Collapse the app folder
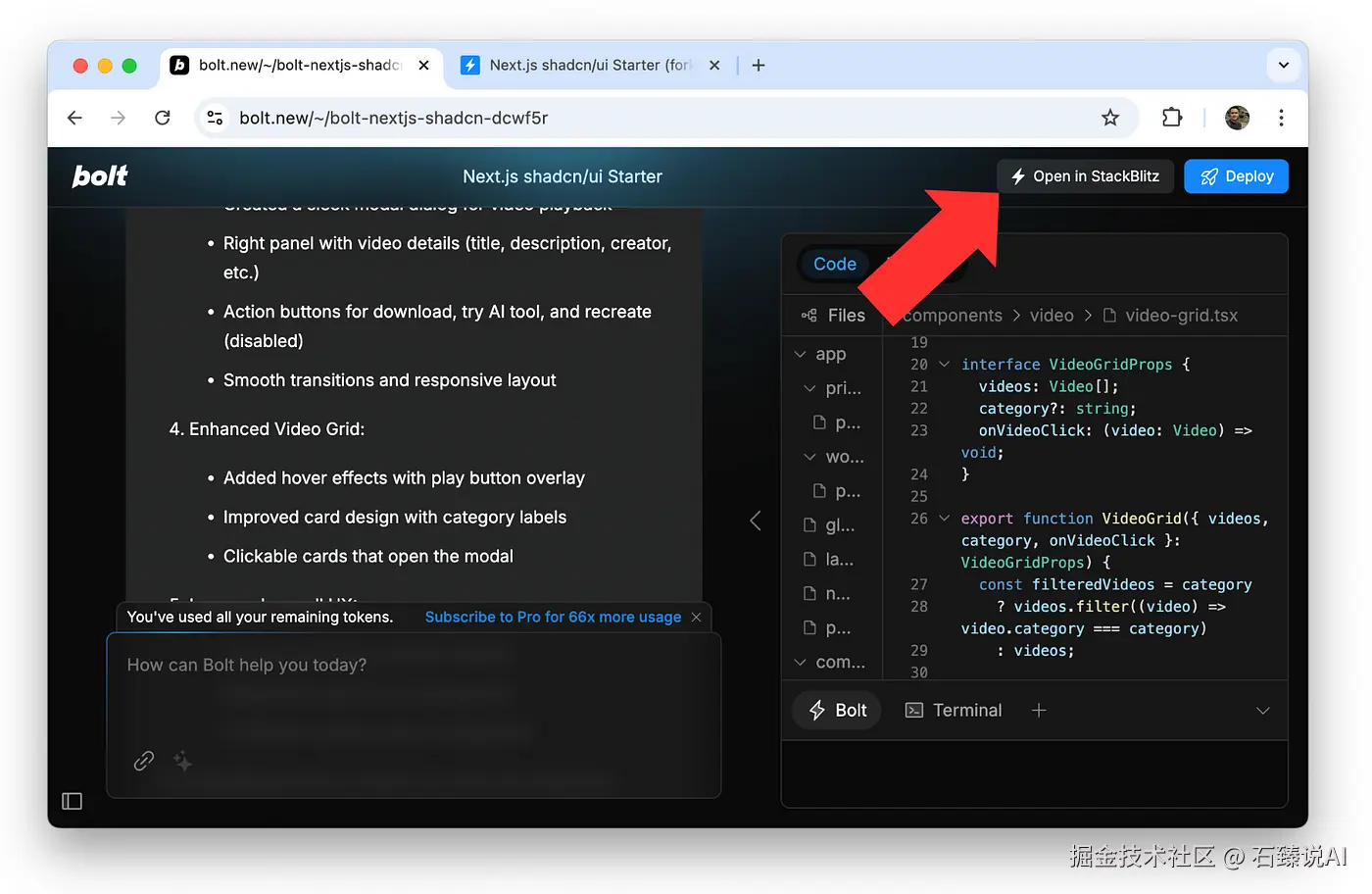The width and height of the screenshot is (1372, 894). pos(801,354)
